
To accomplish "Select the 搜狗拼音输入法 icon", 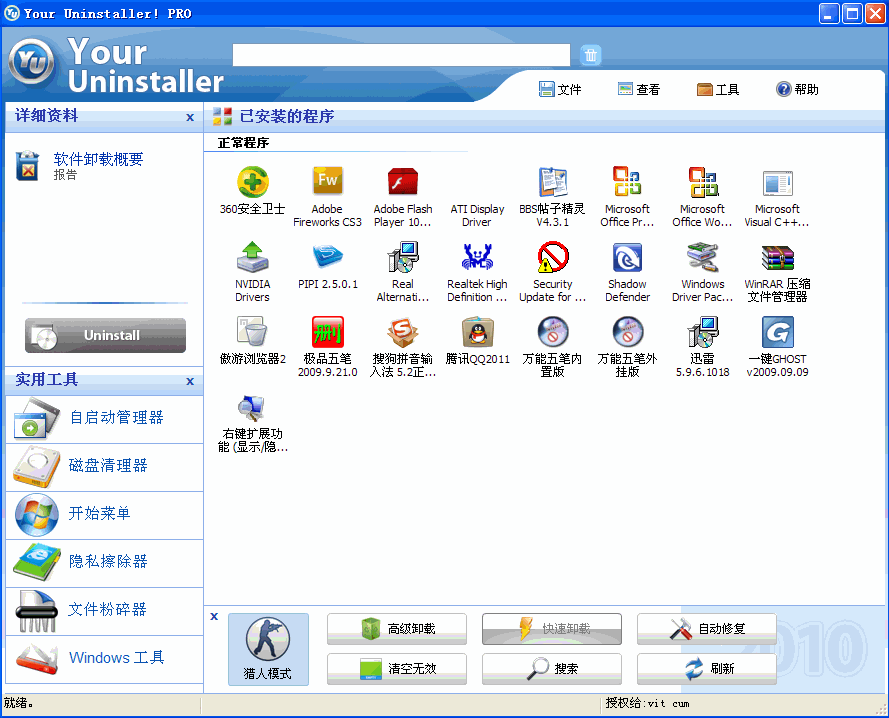I will point(403,332).
